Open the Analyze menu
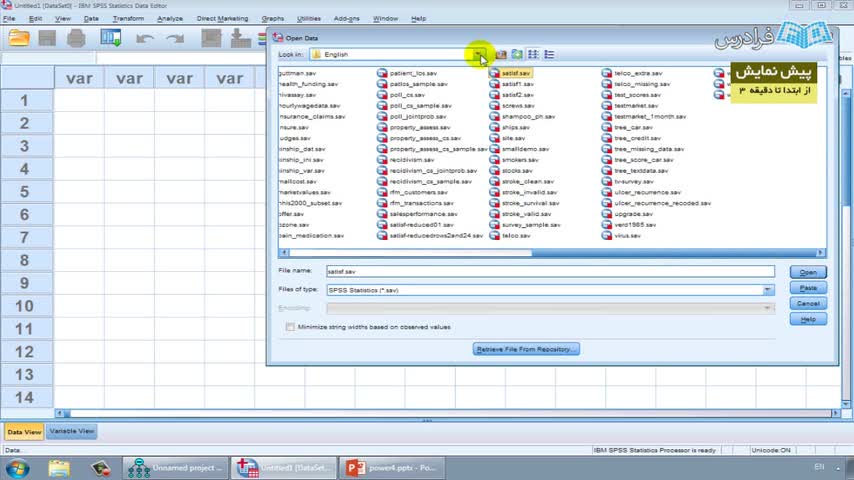 tap(170, 19)
